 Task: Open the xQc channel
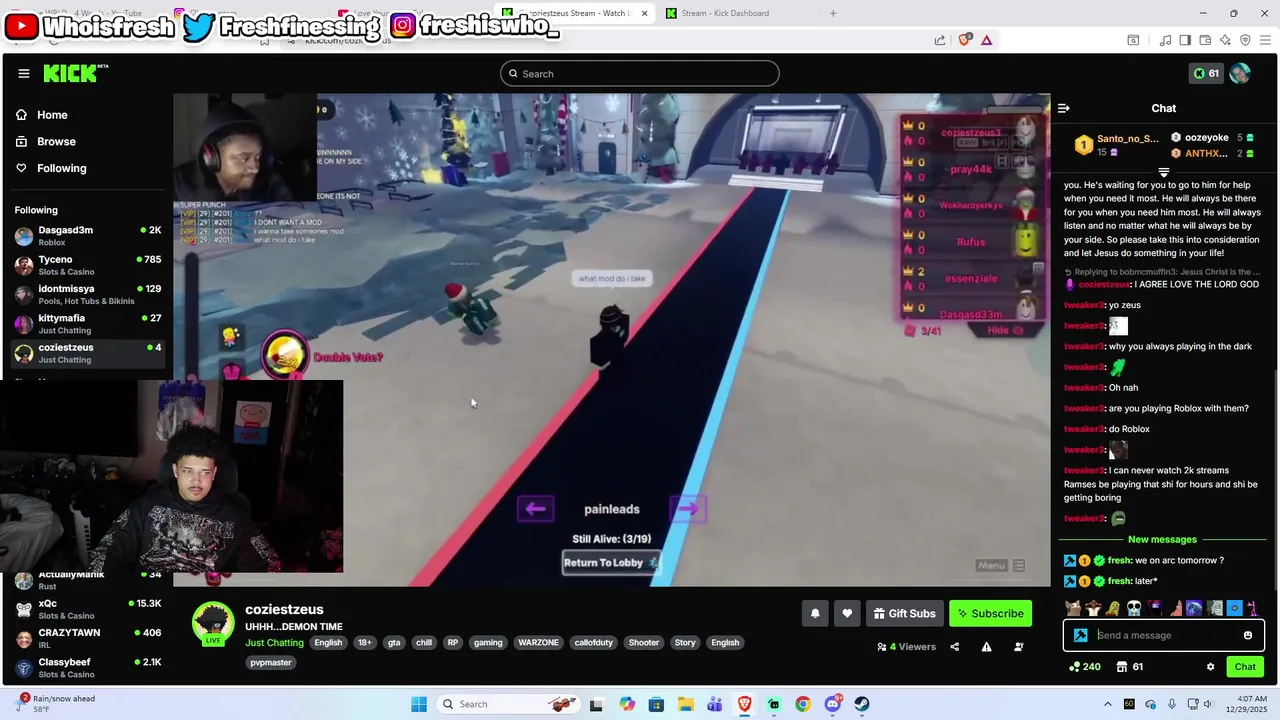(x=86, y=609)
